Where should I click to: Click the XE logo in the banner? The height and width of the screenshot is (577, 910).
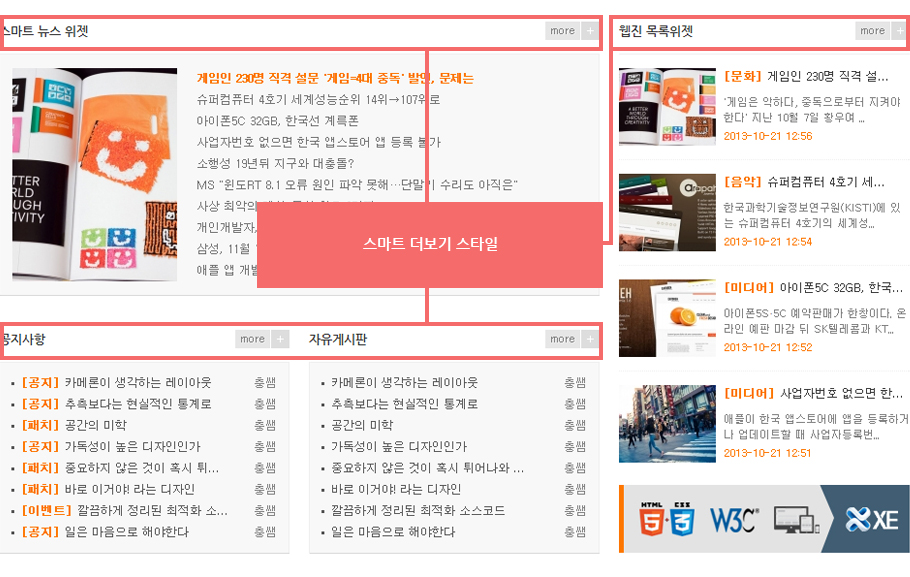872,520
